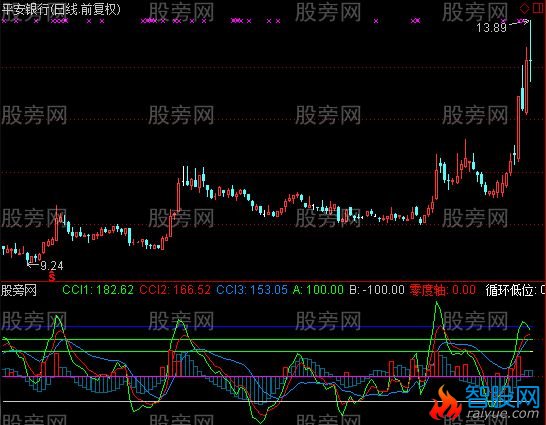Click the 零度轴: 0.00 indicator value
Image resolution: width=546 pixels, height=425 pixels.
443,290
